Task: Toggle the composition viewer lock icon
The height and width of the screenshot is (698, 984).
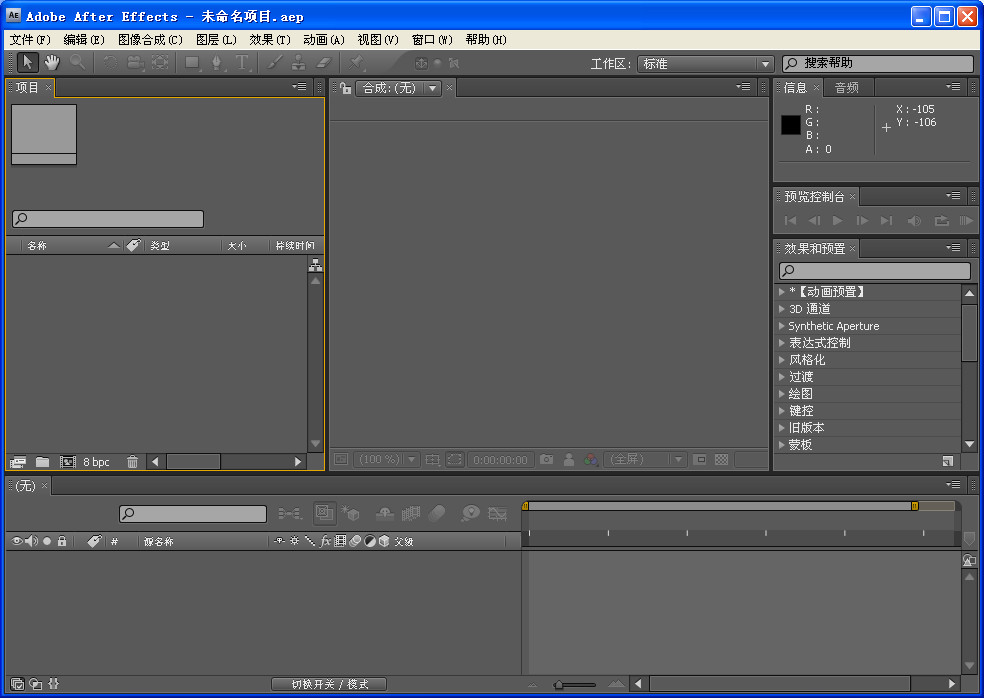Action: pos(345,88)
